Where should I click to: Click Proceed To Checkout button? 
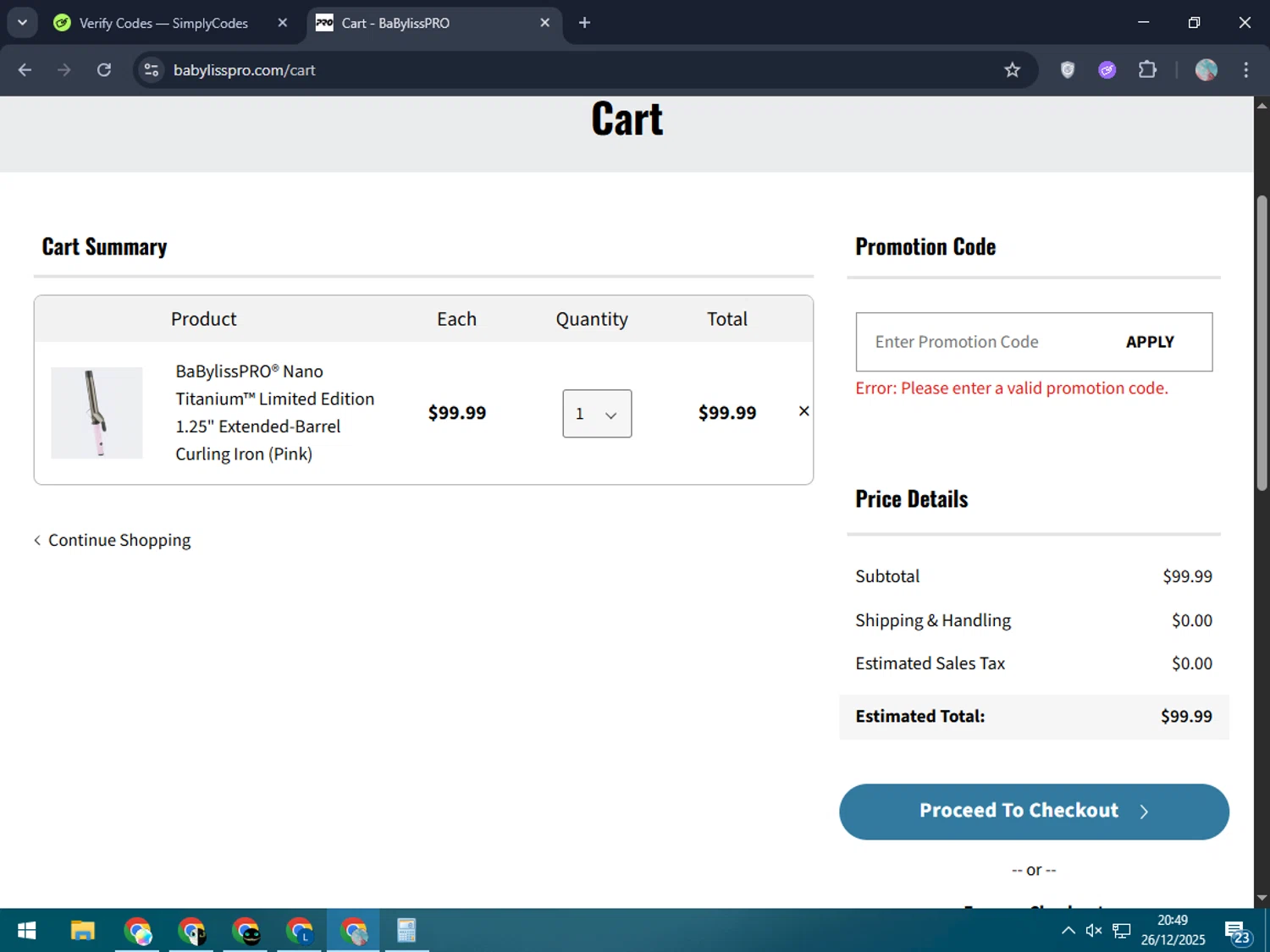pyautogui.click(x=1034, y=812)
